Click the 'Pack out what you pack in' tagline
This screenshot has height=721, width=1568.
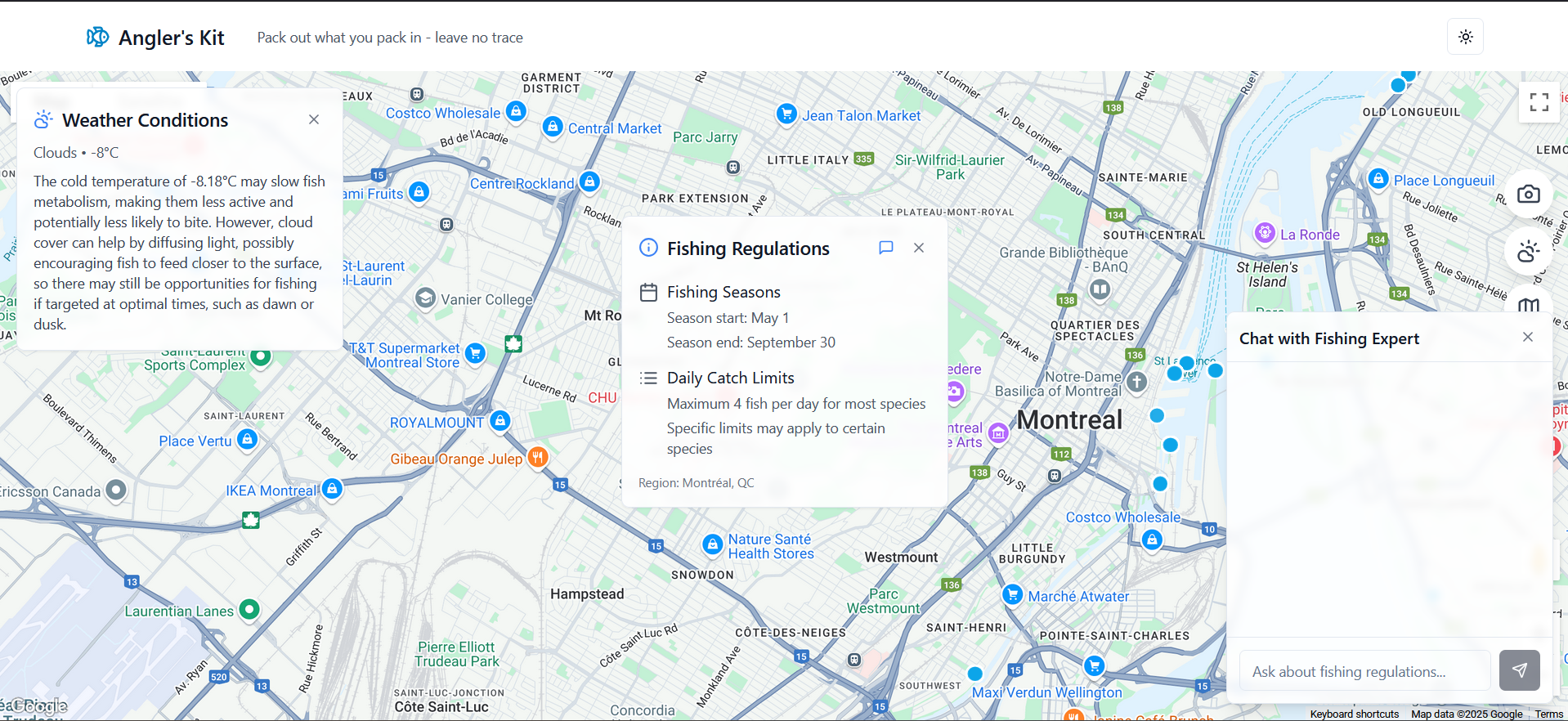pos(390,38)
